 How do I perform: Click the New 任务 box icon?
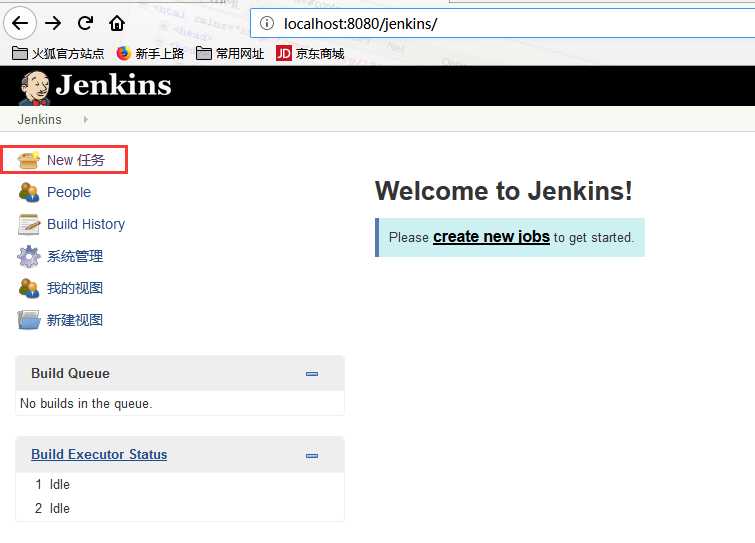point(29,160)
